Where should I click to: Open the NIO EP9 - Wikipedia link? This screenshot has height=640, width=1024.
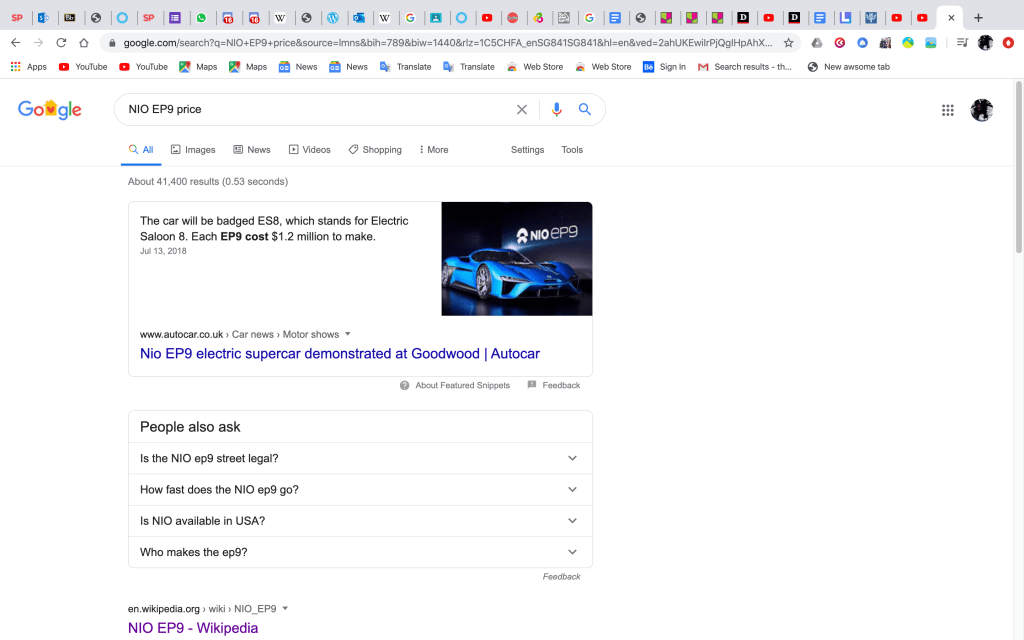click(193, 628)
